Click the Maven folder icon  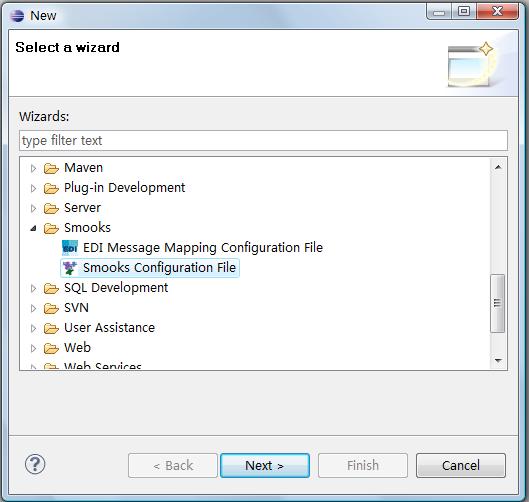(x=51, y=168)
